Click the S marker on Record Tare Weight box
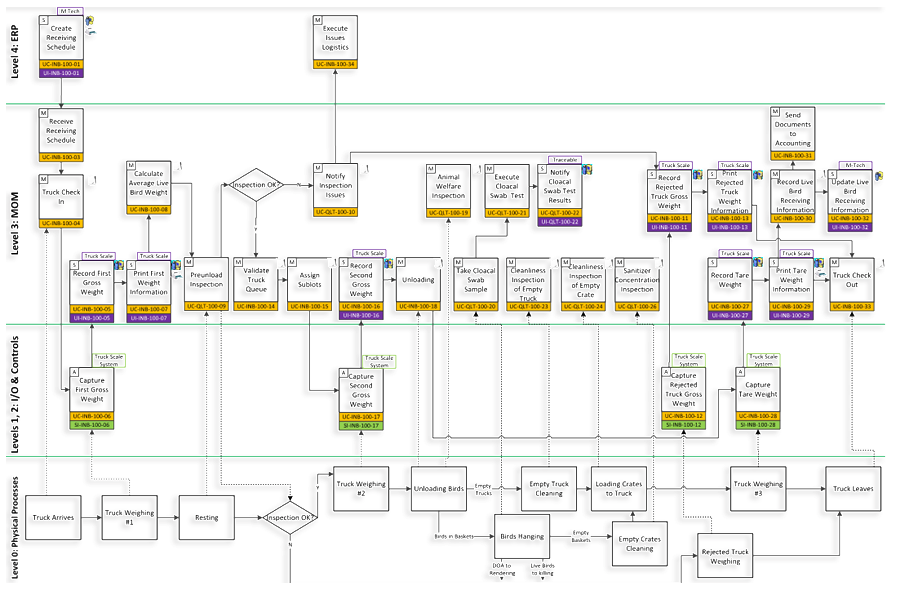The image size is (900, 589). click(711, 261)
